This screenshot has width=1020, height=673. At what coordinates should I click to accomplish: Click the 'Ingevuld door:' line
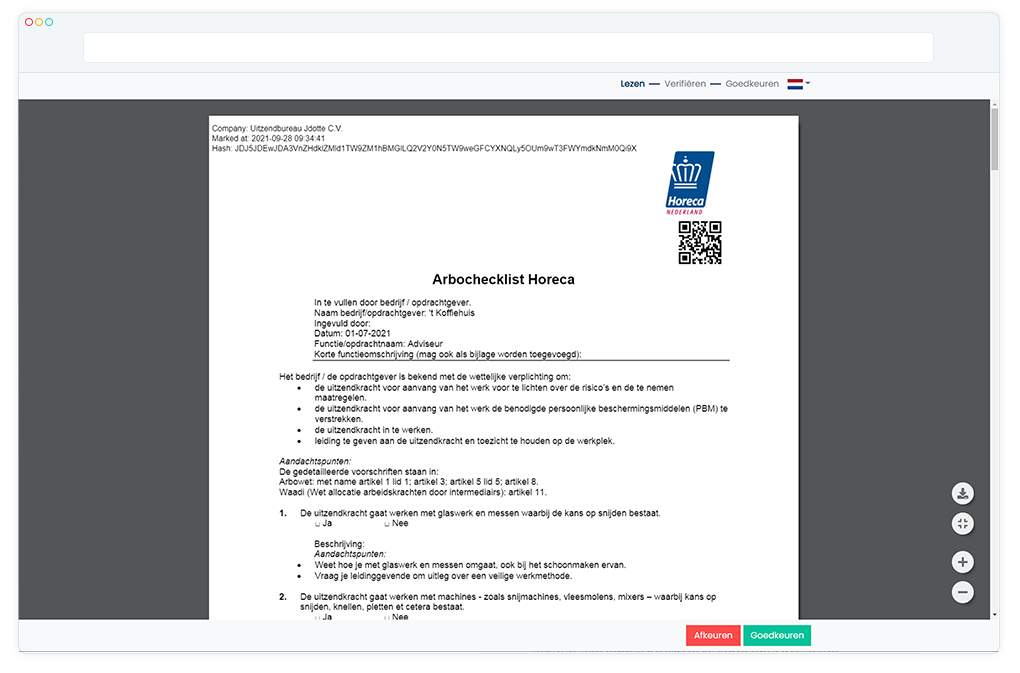point(342,323)
